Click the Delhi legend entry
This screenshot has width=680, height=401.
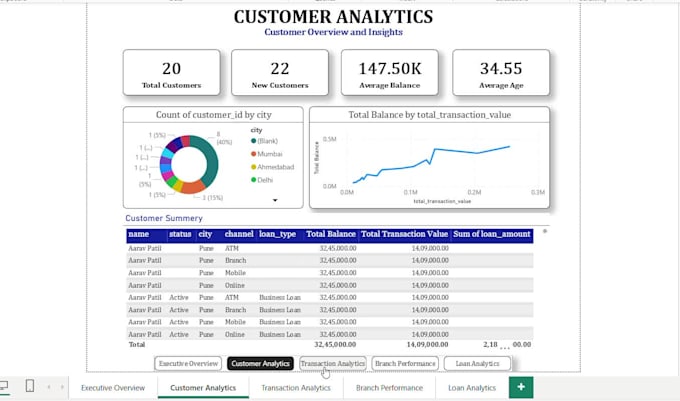point(262,180)
